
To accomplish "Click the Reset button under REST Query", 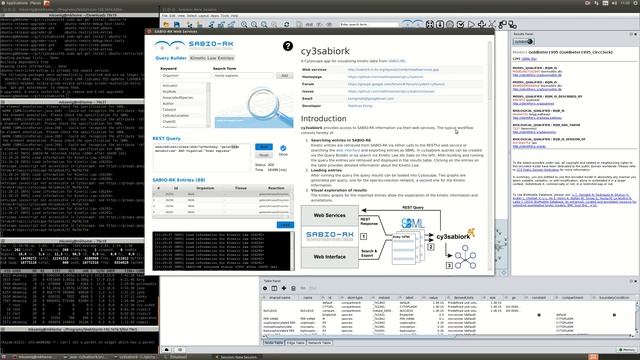I will (264, 155).
